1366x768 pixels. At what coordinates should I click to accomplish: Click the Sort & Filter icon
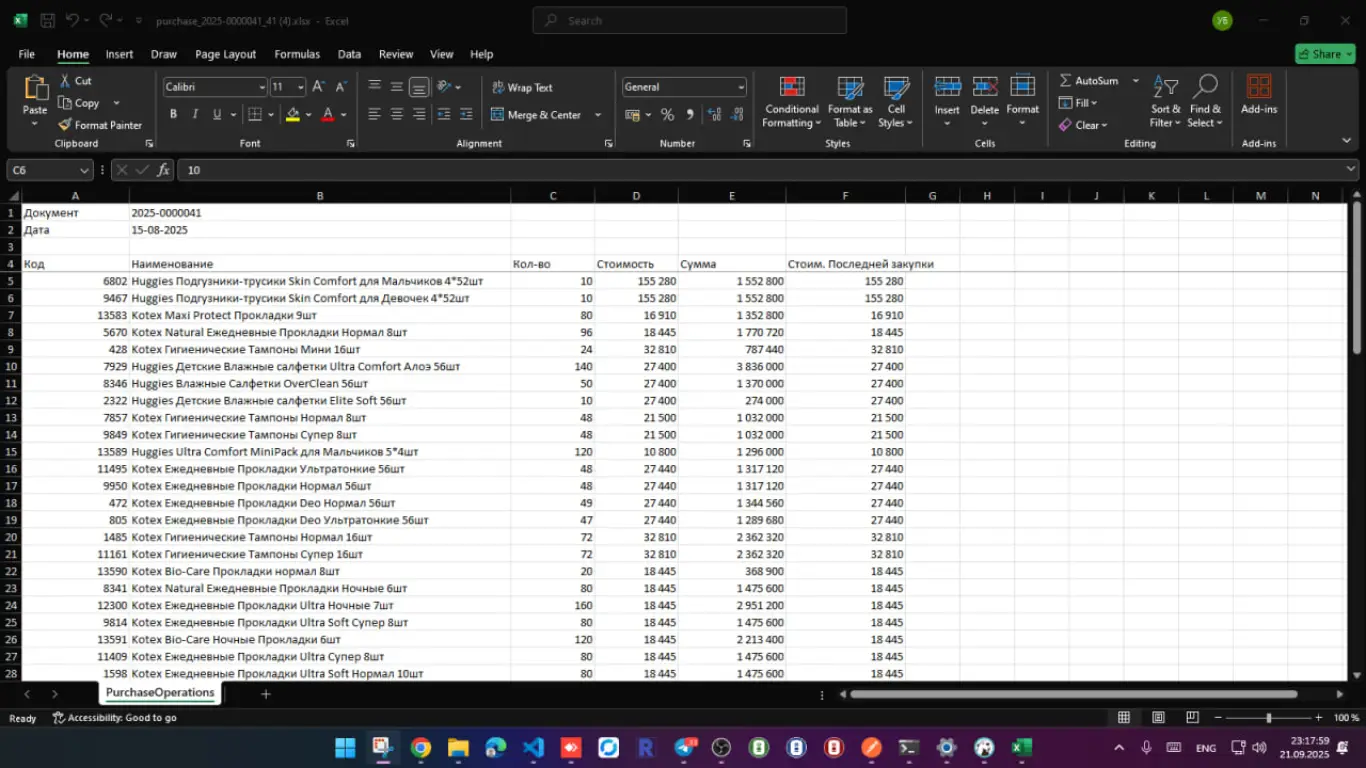click(1165, 102)
